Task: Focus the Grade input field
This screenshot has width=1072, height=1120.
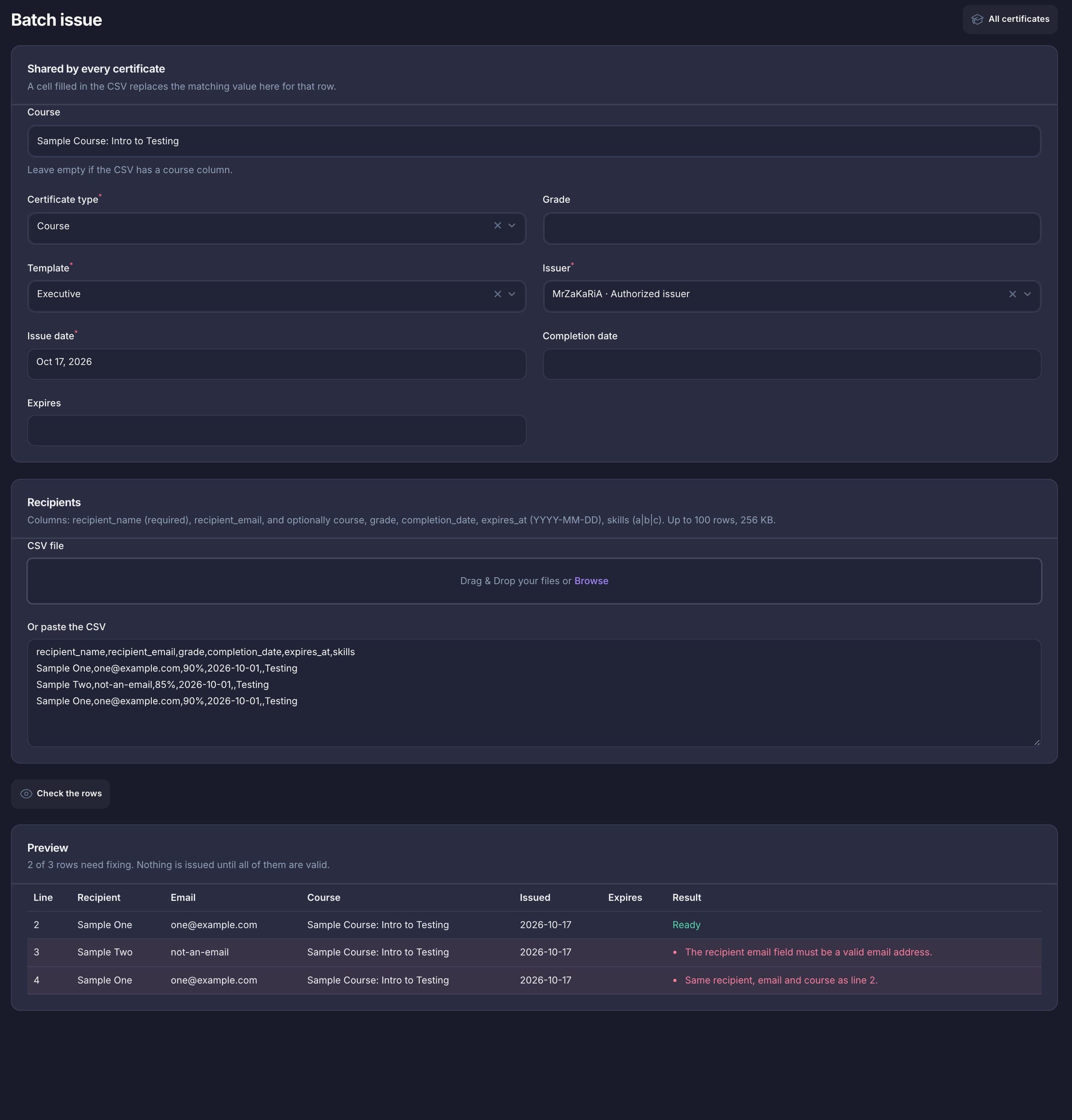Action: pyautogui.click(x=792, y=228)
